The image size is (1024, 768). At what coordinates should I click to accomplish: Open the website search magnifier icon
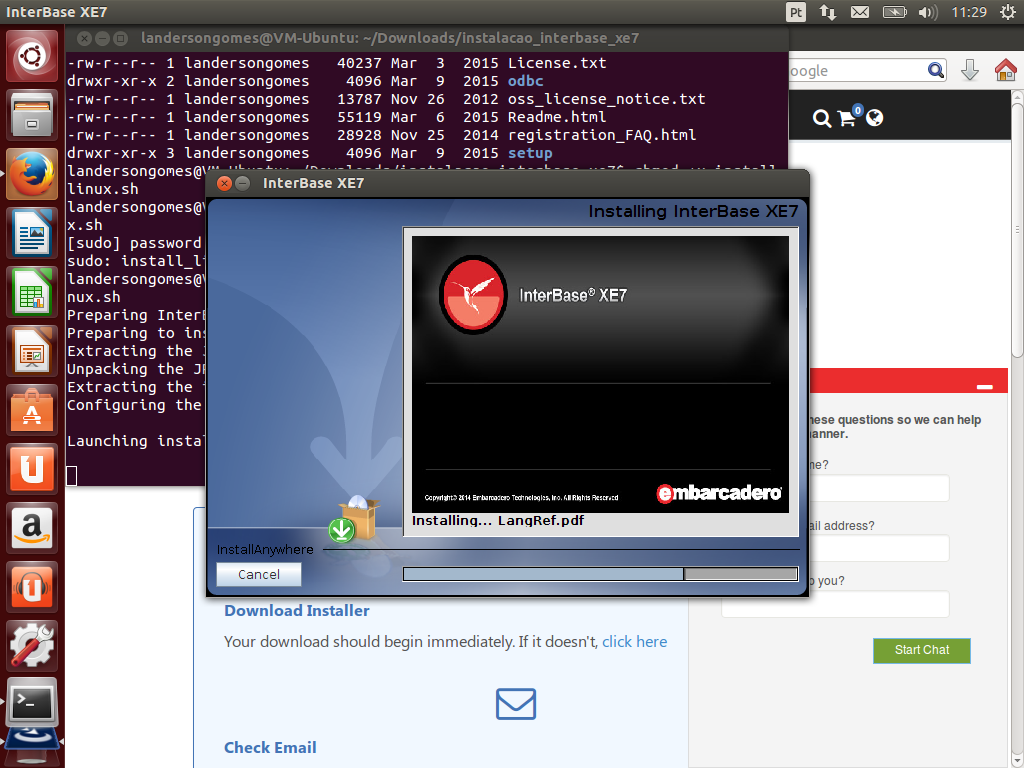(x=822, y=119)
